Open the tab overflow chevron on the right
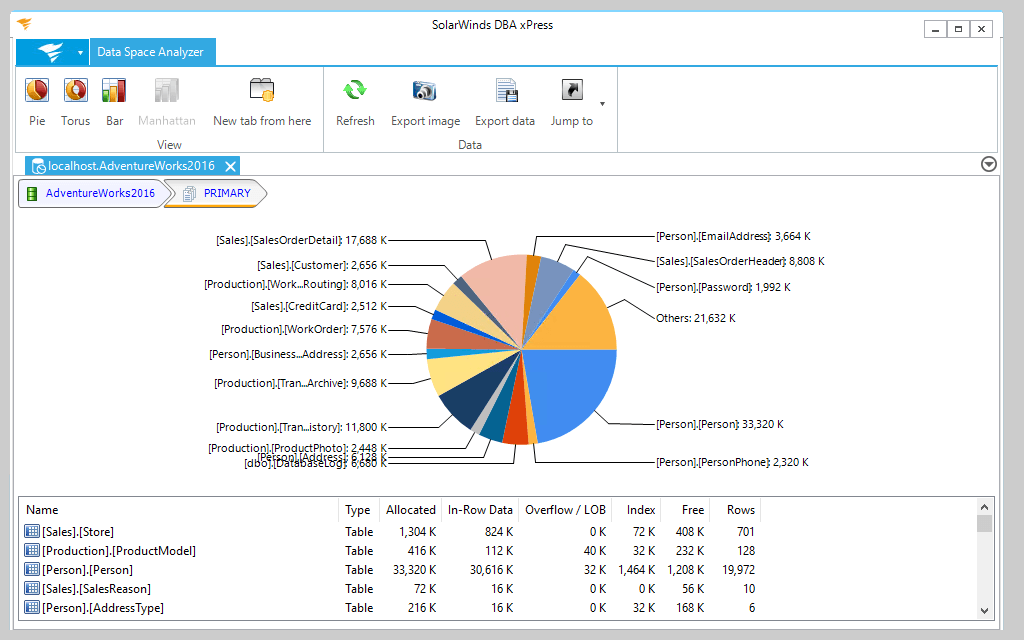The width and height of the screenshot is (1024, 640). (988, 163)
